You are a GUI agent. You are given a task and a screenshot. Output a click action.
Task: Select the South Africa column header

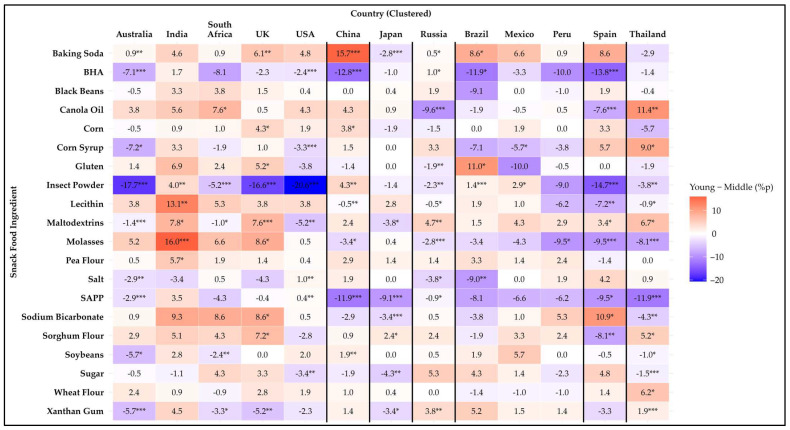(220, 29)
